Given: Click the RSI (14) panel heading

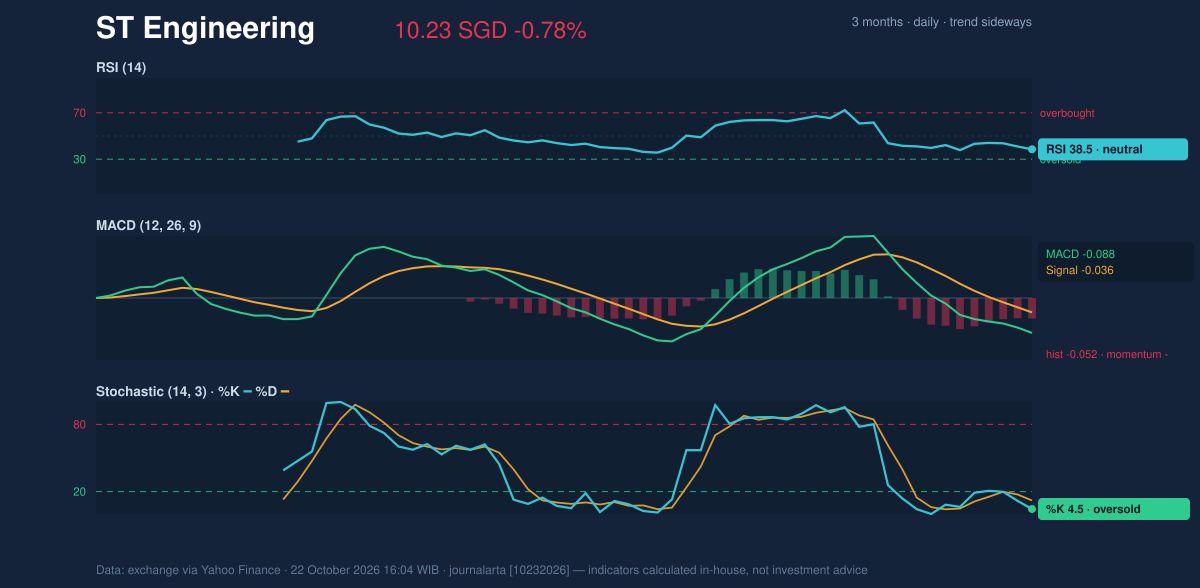Looking at the screenshot, I should pos(121,68).
